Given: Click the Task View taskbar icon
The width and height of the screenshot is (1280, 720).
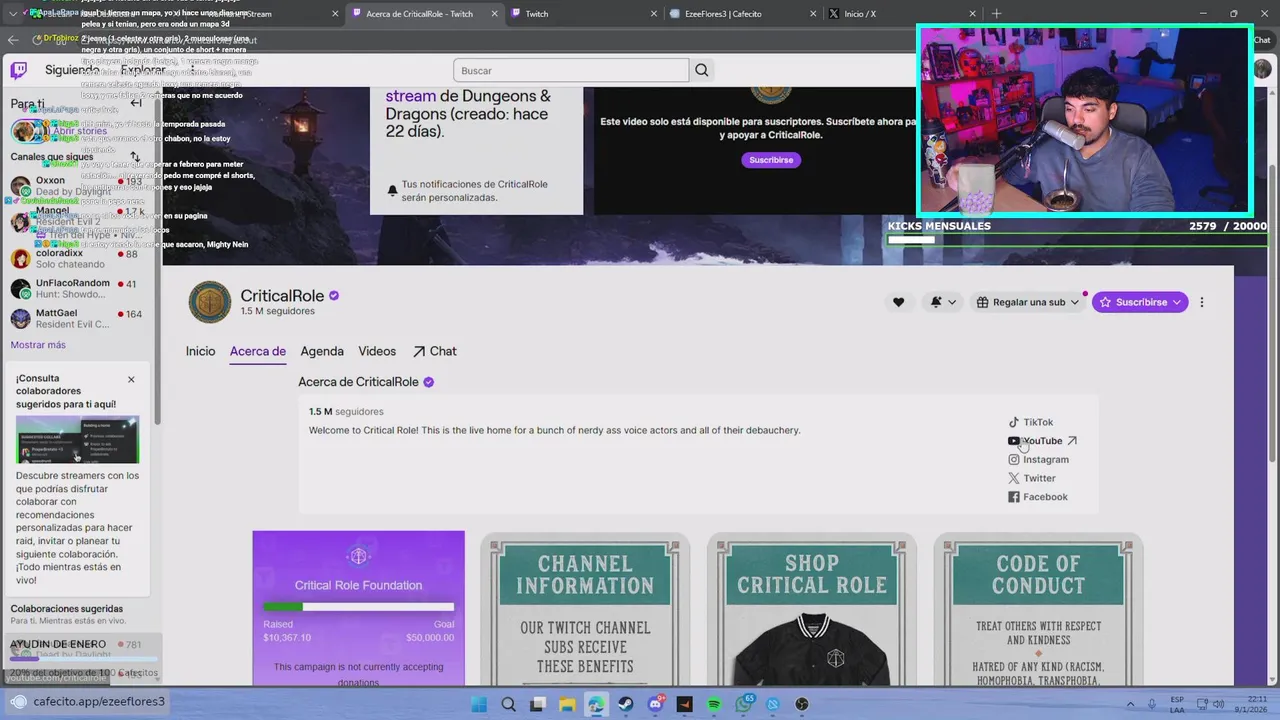Looking at the screenshot, I should tap(538, 704).
